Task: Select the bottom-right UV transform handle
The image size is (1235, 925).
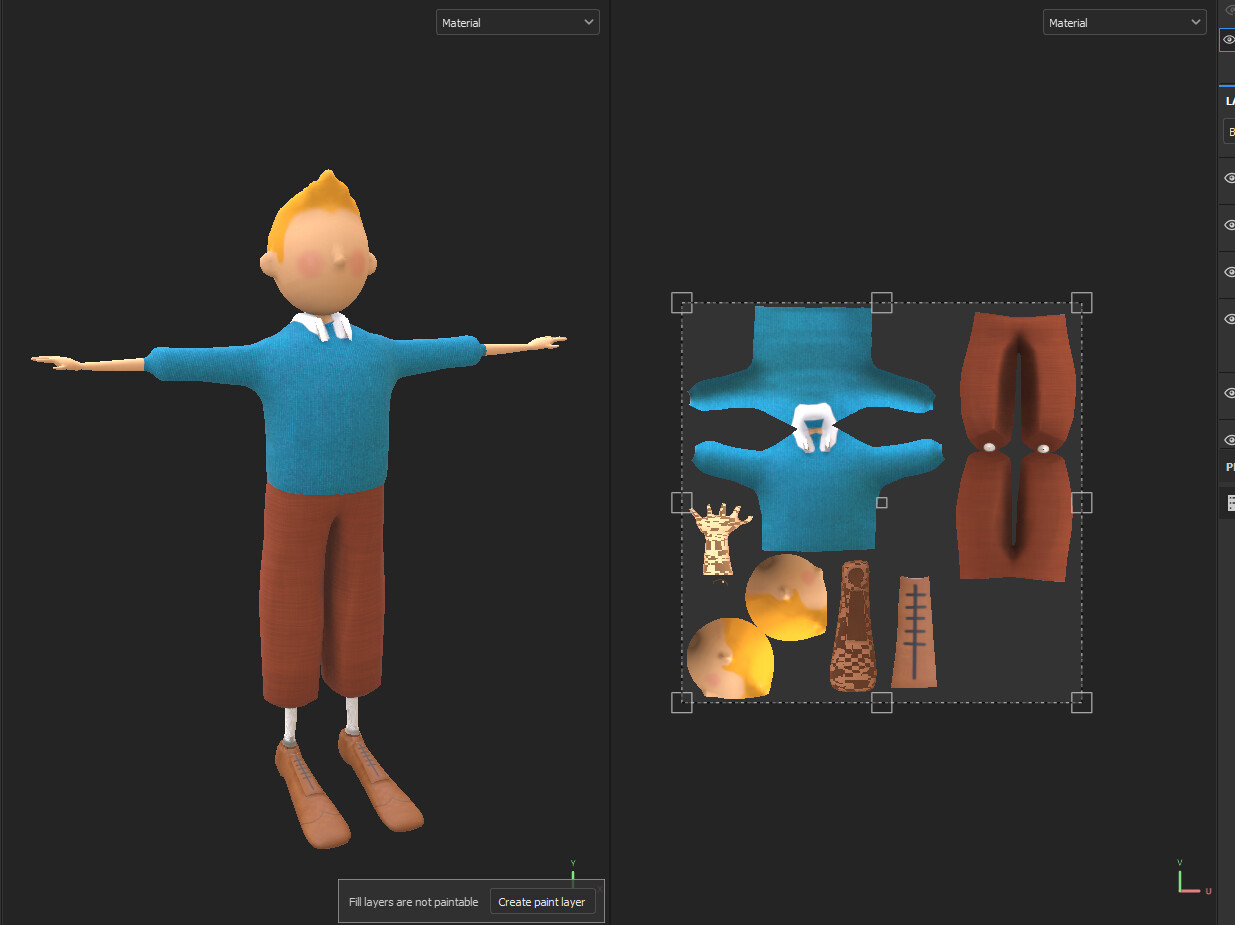Action: [1081, 702]
